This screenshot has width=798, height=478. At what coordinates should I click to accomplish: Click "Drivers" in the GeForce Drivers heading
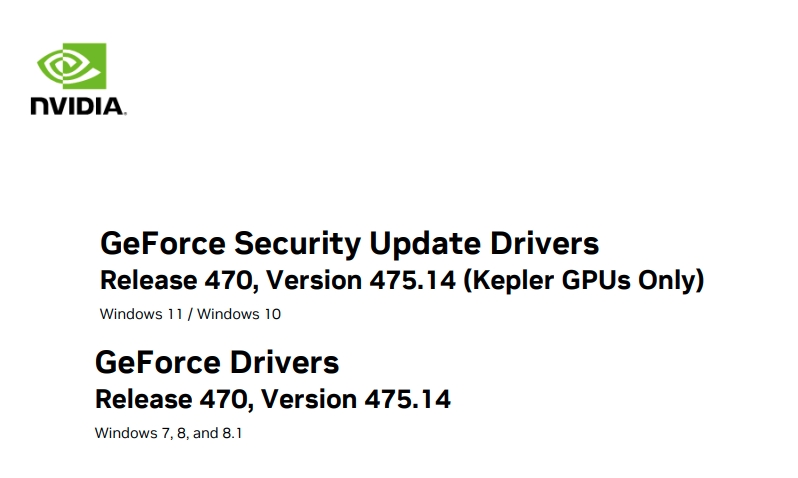click(284, 362)
